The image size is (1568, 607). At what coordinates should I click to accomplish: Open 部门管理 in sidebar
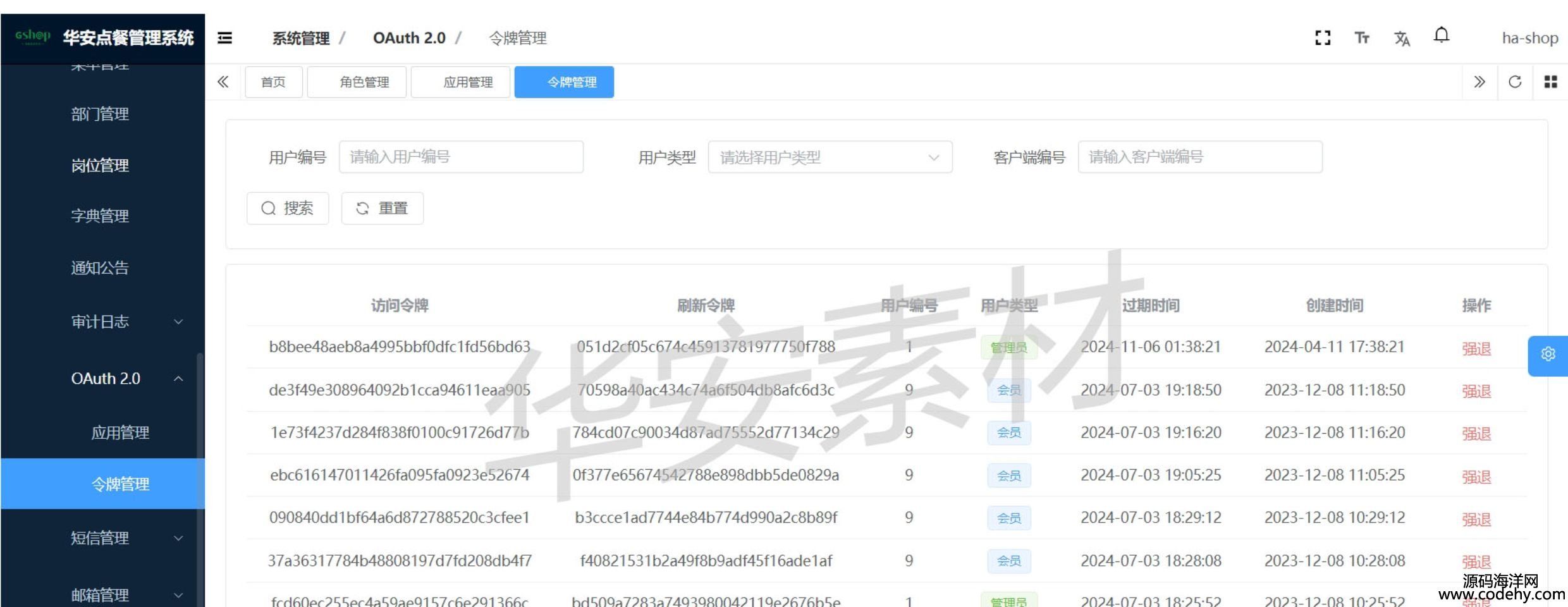[100, 114]
